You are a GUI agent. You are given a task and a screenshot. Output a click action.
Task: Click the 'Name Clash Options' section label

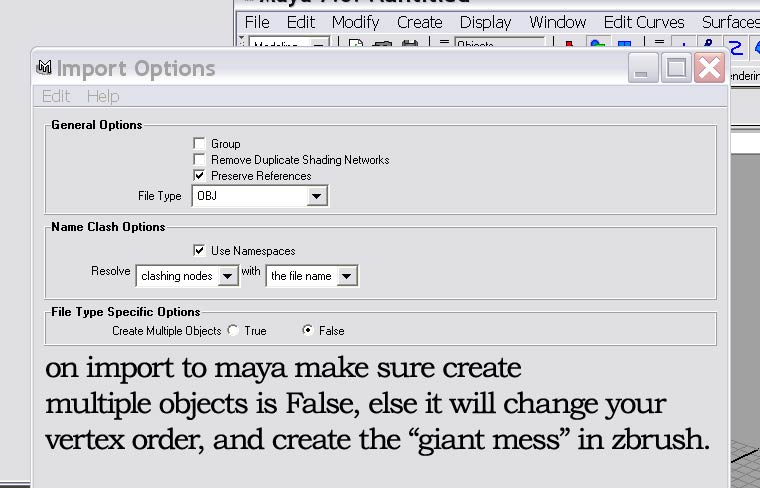pyautogui.click(x=108, y=227)
